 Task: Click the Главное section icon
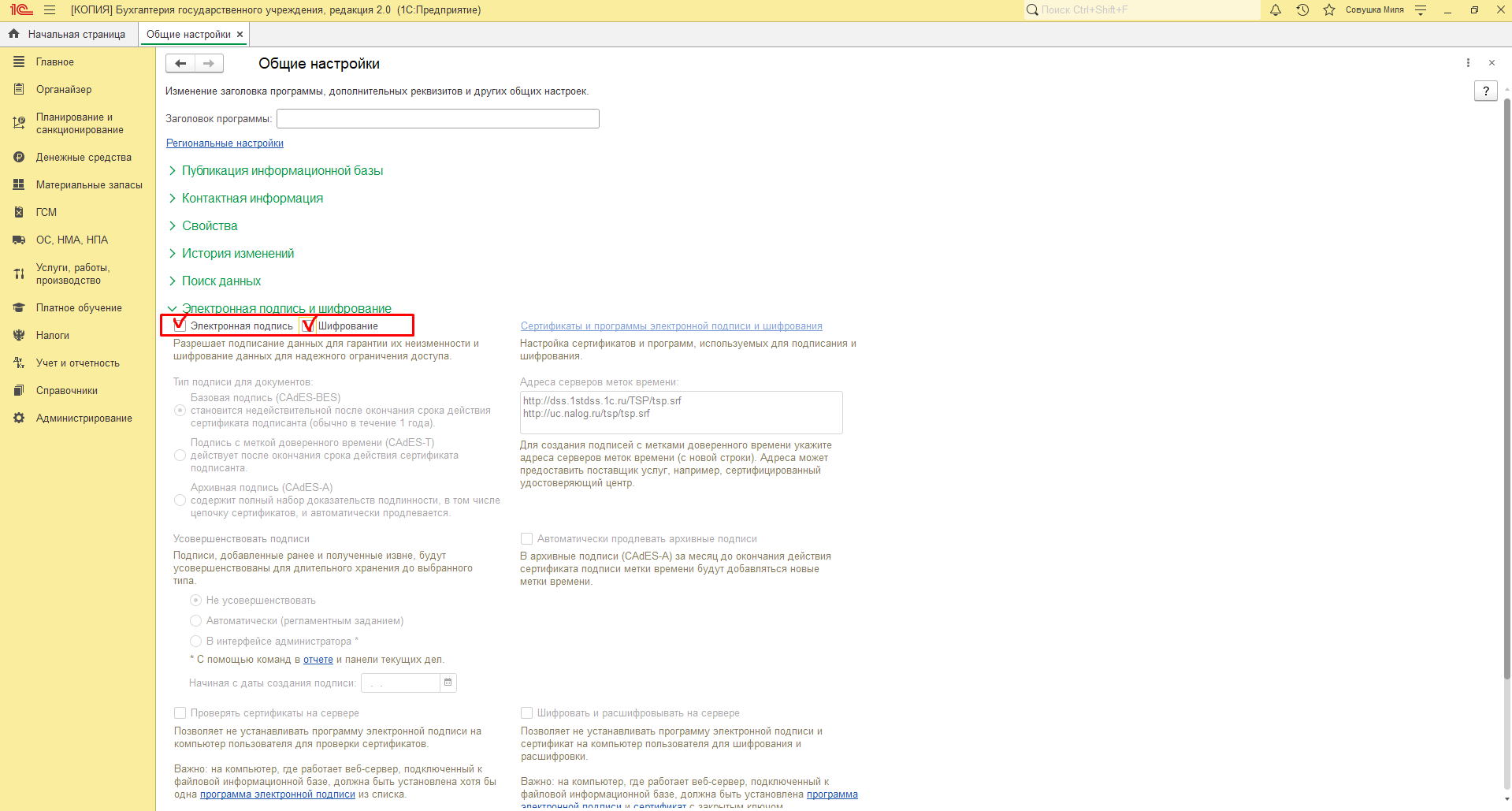pos(19,61)
